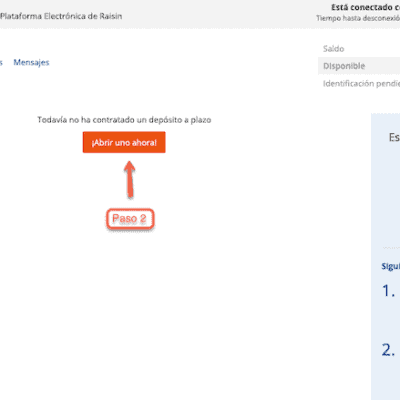Open the Mensajes navigation link
The image size is (400, 400).
point(31,62)
